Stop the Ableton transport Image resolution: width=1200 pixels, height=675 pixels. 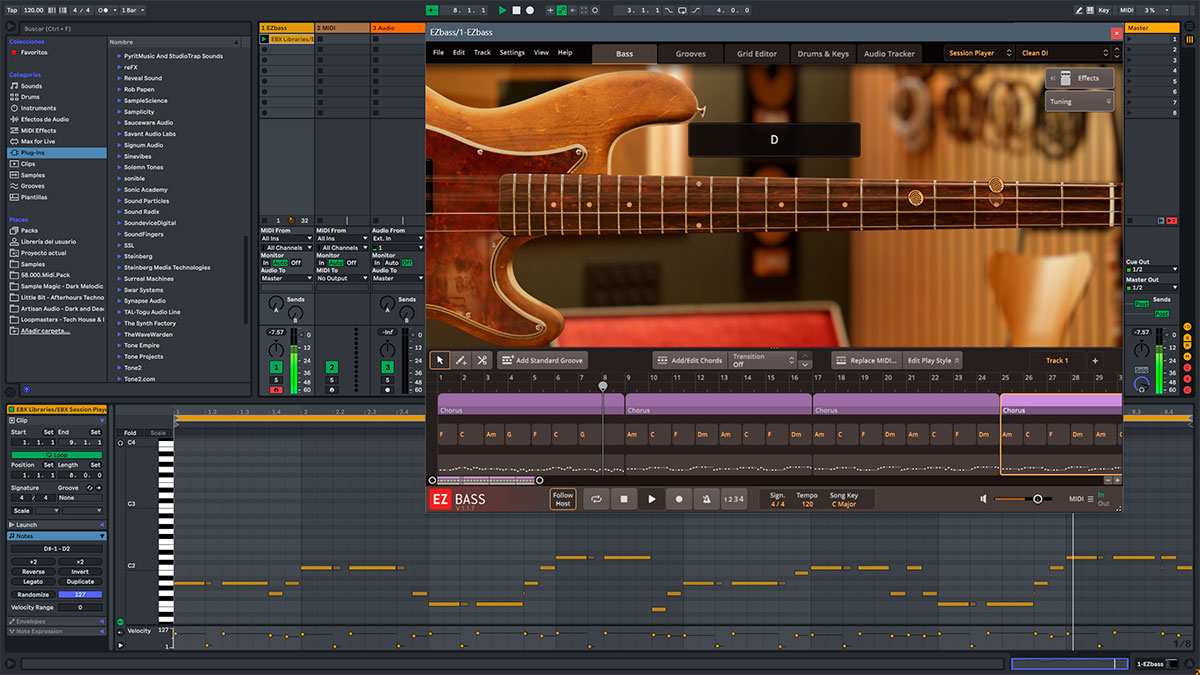point(516,10)
